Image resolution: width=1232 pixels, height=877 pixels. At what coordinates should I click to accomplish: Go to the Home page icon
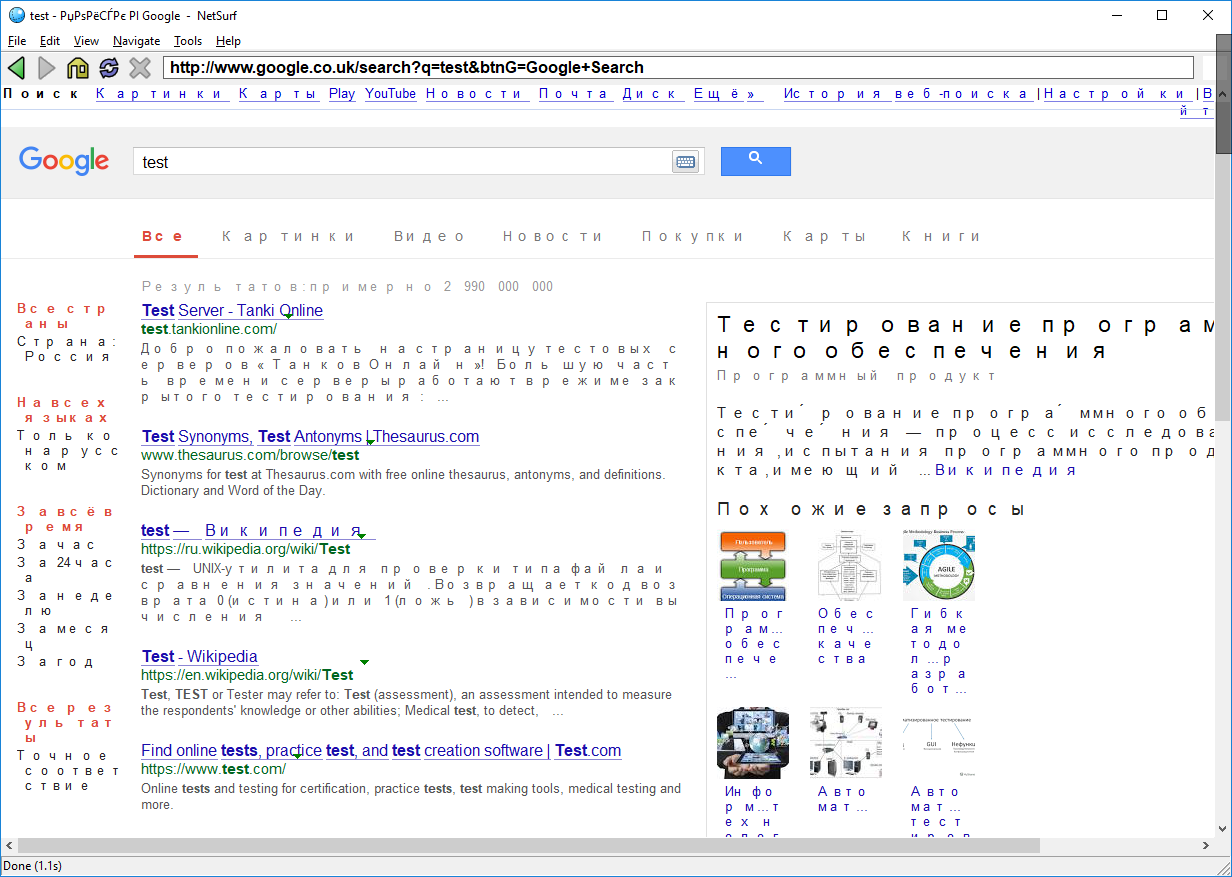pyautogui.click(x=78, y=68)
